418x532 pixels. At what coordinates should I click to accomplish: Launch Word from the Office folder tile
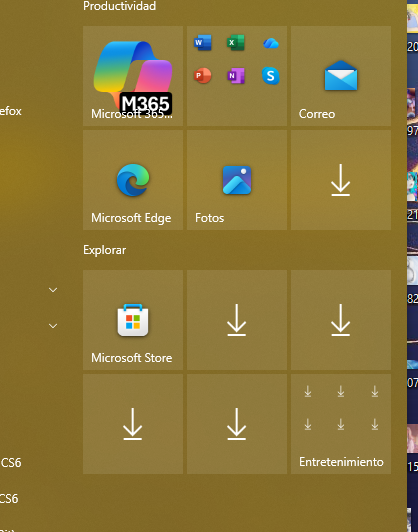pyautogui.click(x=203, y=43)
